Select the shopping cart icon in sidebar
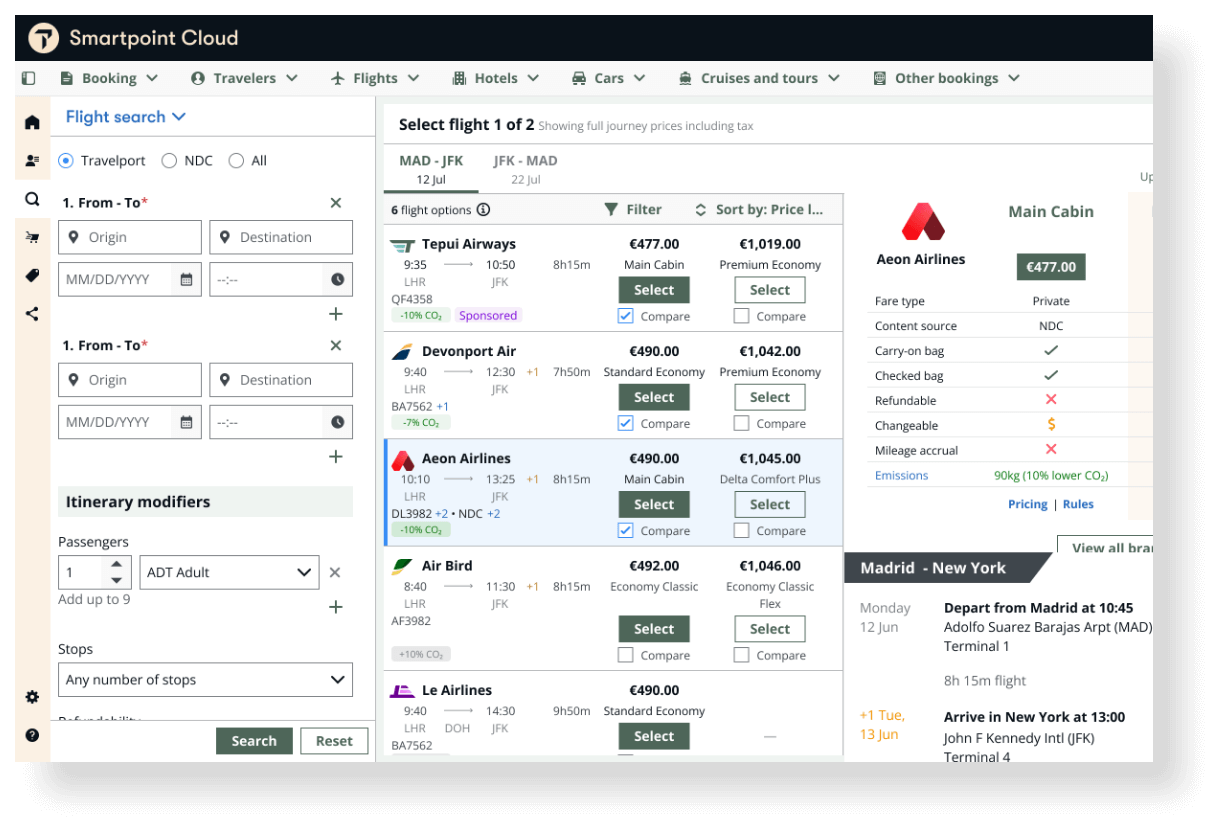Image resolution: width=1228 pixels, height=837 pixels. click(x=32, y=238)
